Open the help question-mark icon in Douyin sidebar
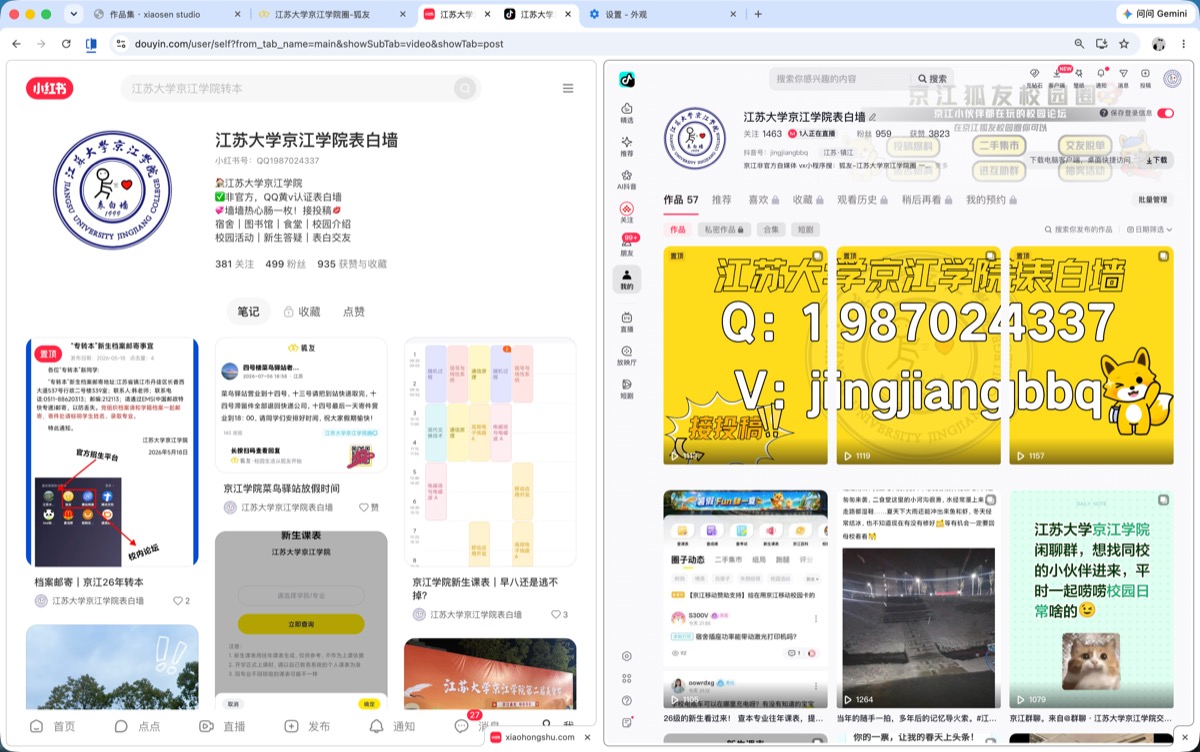1200x752 pixels. pos(627,700)
